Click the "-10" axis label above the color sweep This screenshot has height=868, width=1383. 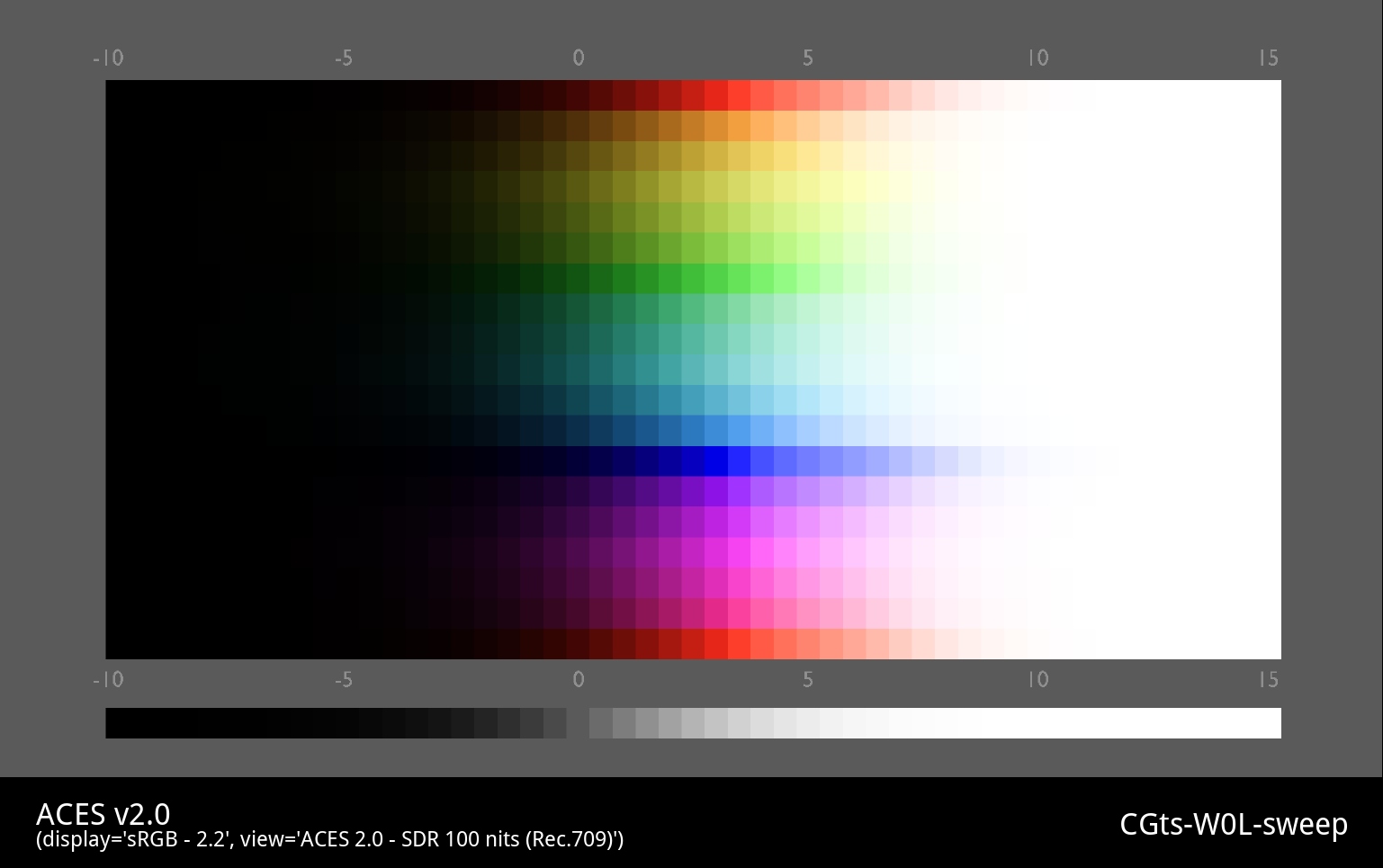click(x=108, y=58)
